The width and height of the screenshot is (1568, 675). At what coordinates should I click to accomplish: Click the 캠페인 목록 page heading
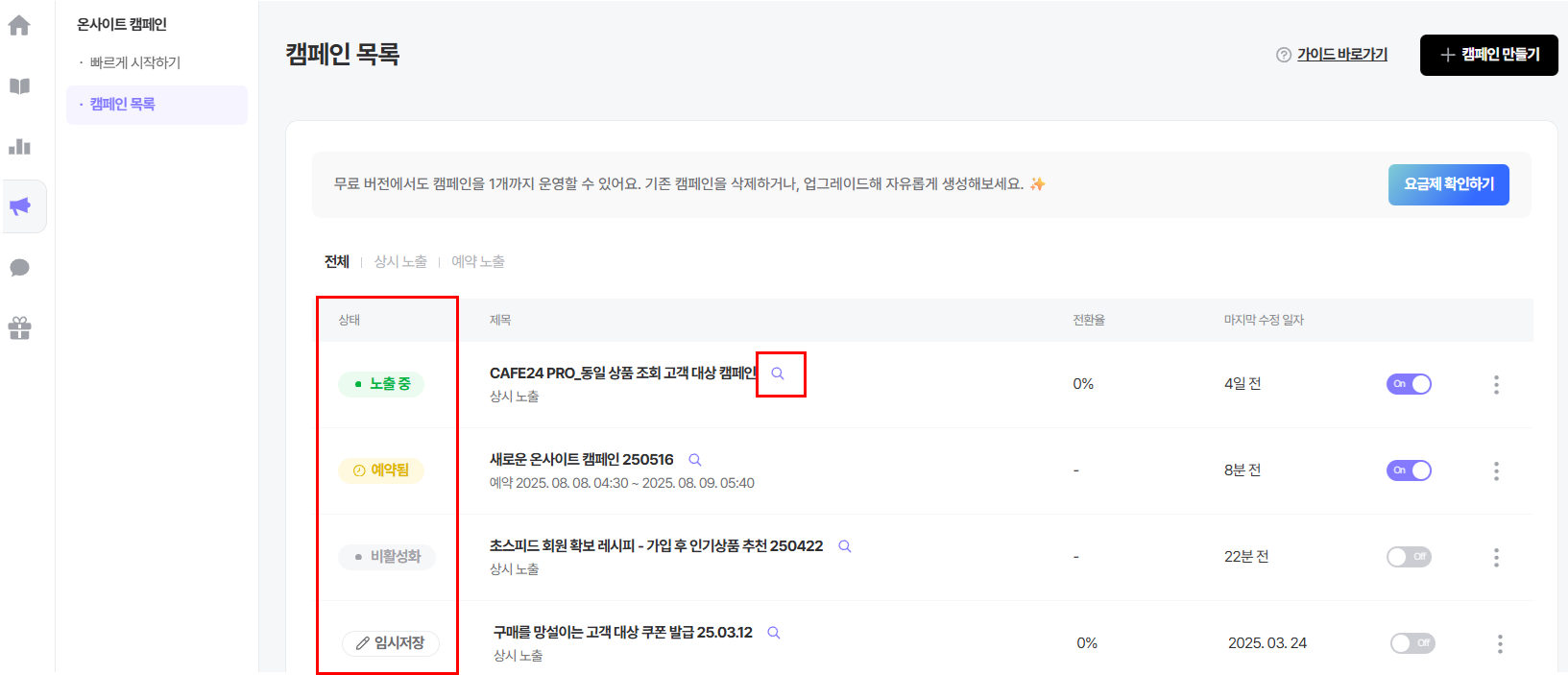point(343,54)
